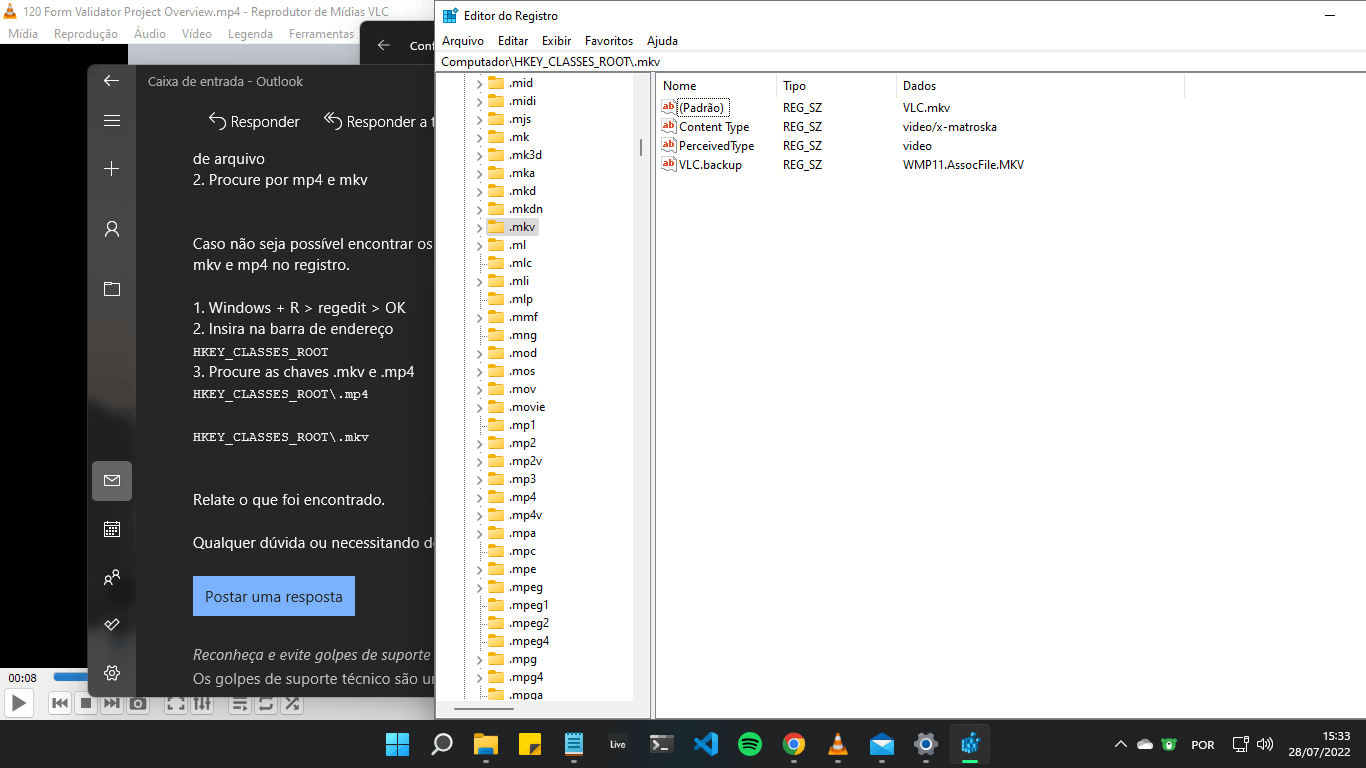Click PerceivedType value icon

click(x=669, y=145)
